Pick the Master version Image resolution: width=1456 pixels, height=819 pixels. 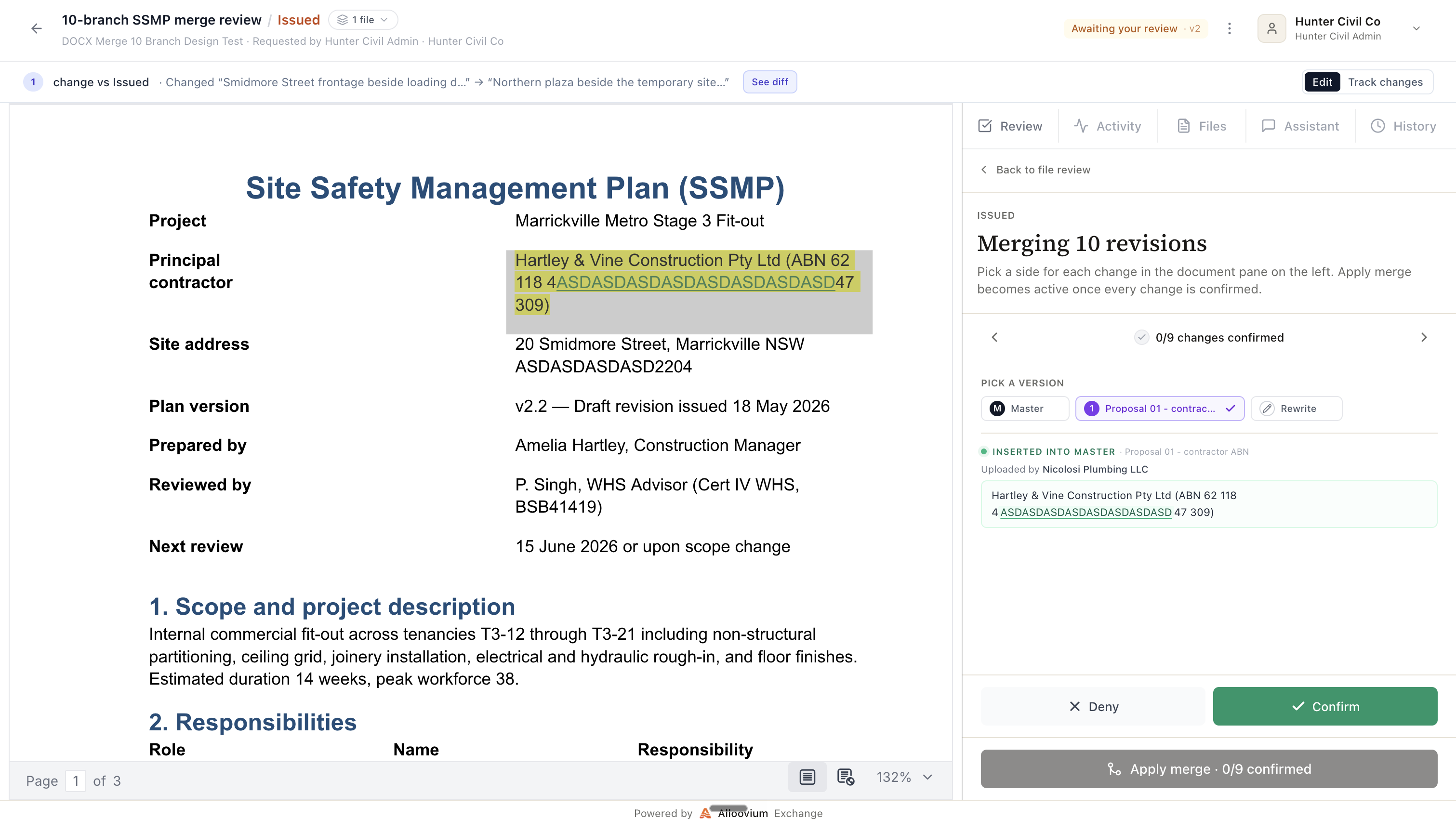1025,408
